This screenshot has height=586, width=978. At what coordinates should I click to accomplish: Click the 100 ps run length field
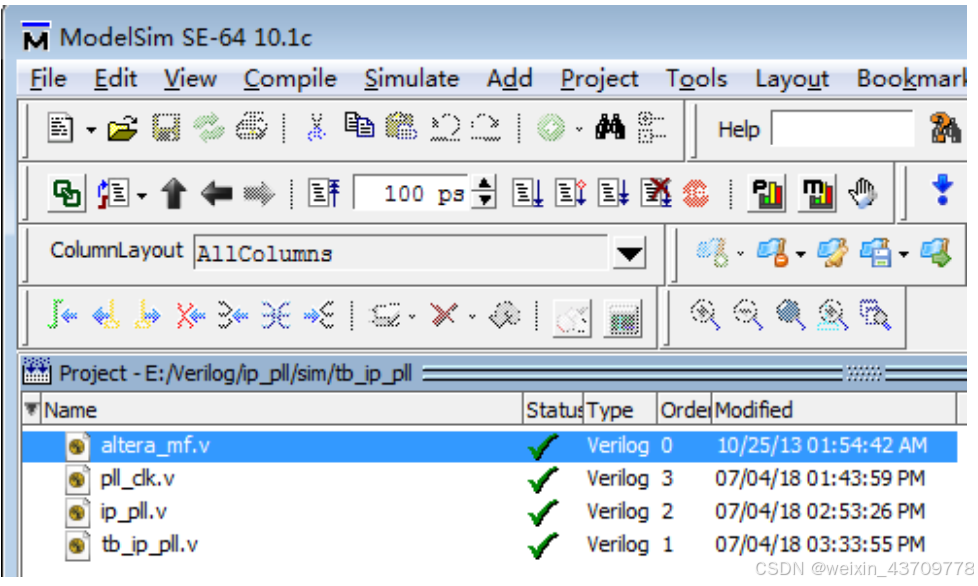point(412,194)
